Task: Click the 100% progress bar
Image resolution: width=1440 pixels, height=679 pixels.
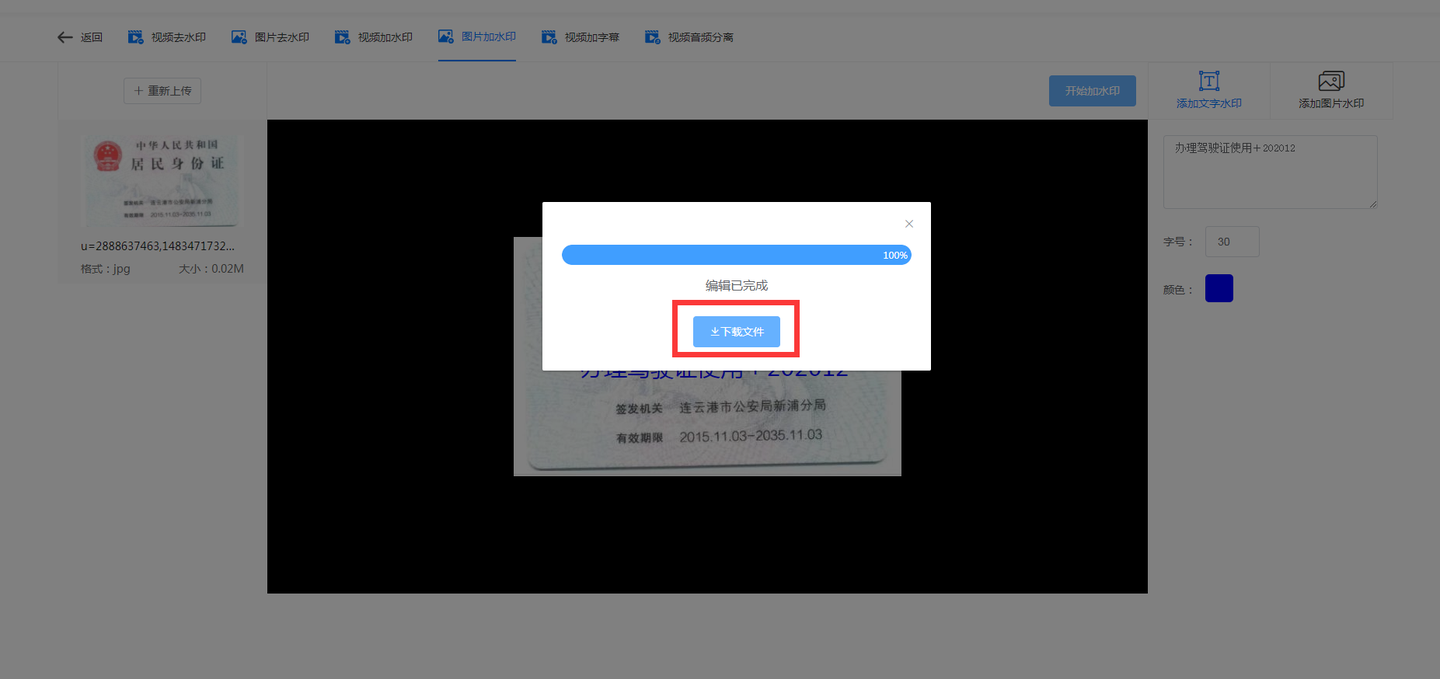Action: [x=736, y=255]
